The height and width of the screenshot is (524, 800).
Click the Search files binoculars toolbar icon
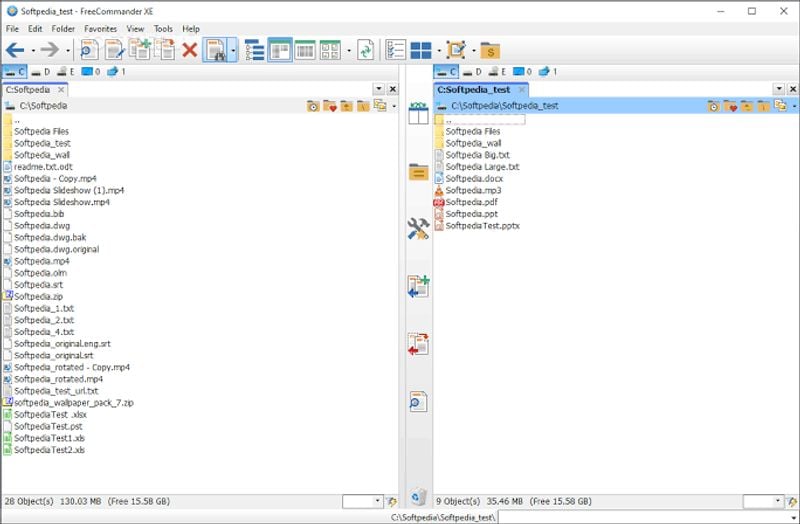coord(216,50)
